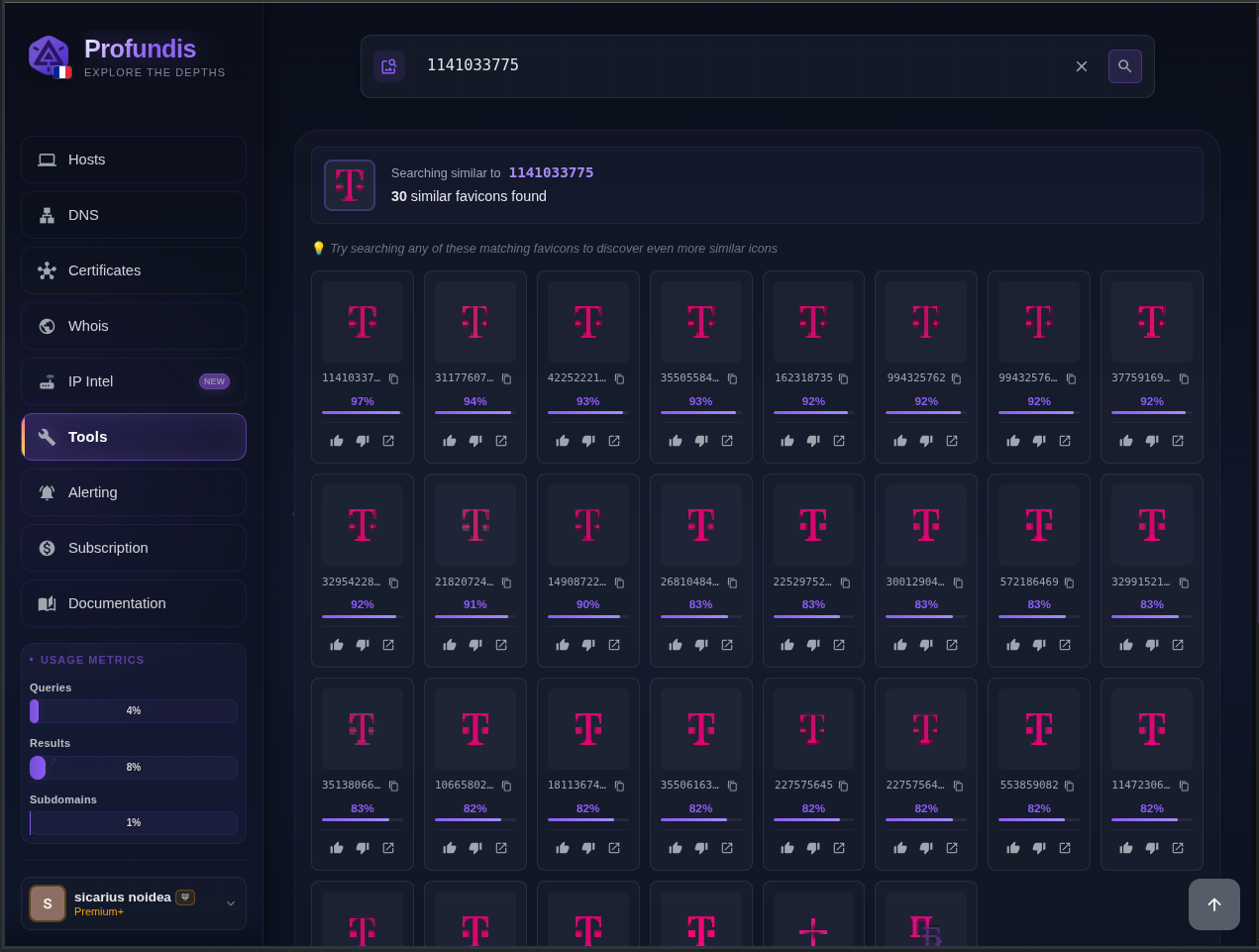
Task: Copy hash of first 97% favicon result
Action: coord(393,378)
